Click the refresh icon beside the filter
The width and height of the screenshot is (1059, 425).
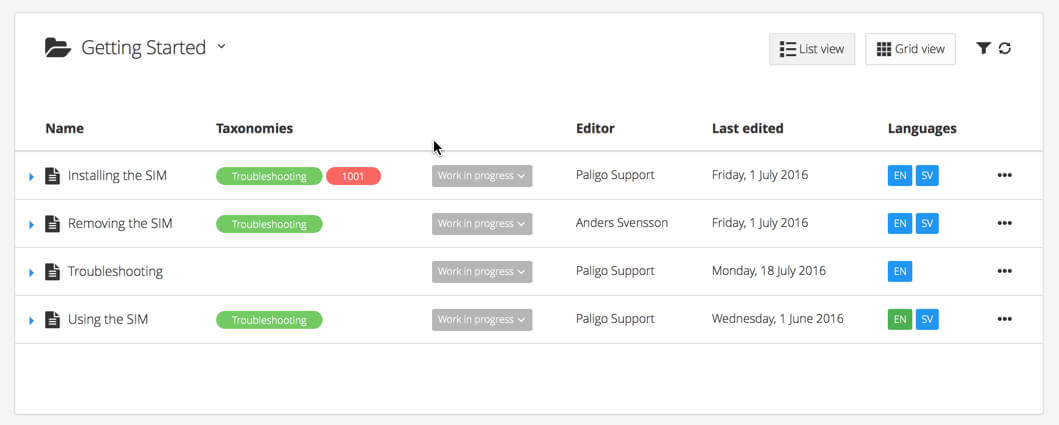1005,48
